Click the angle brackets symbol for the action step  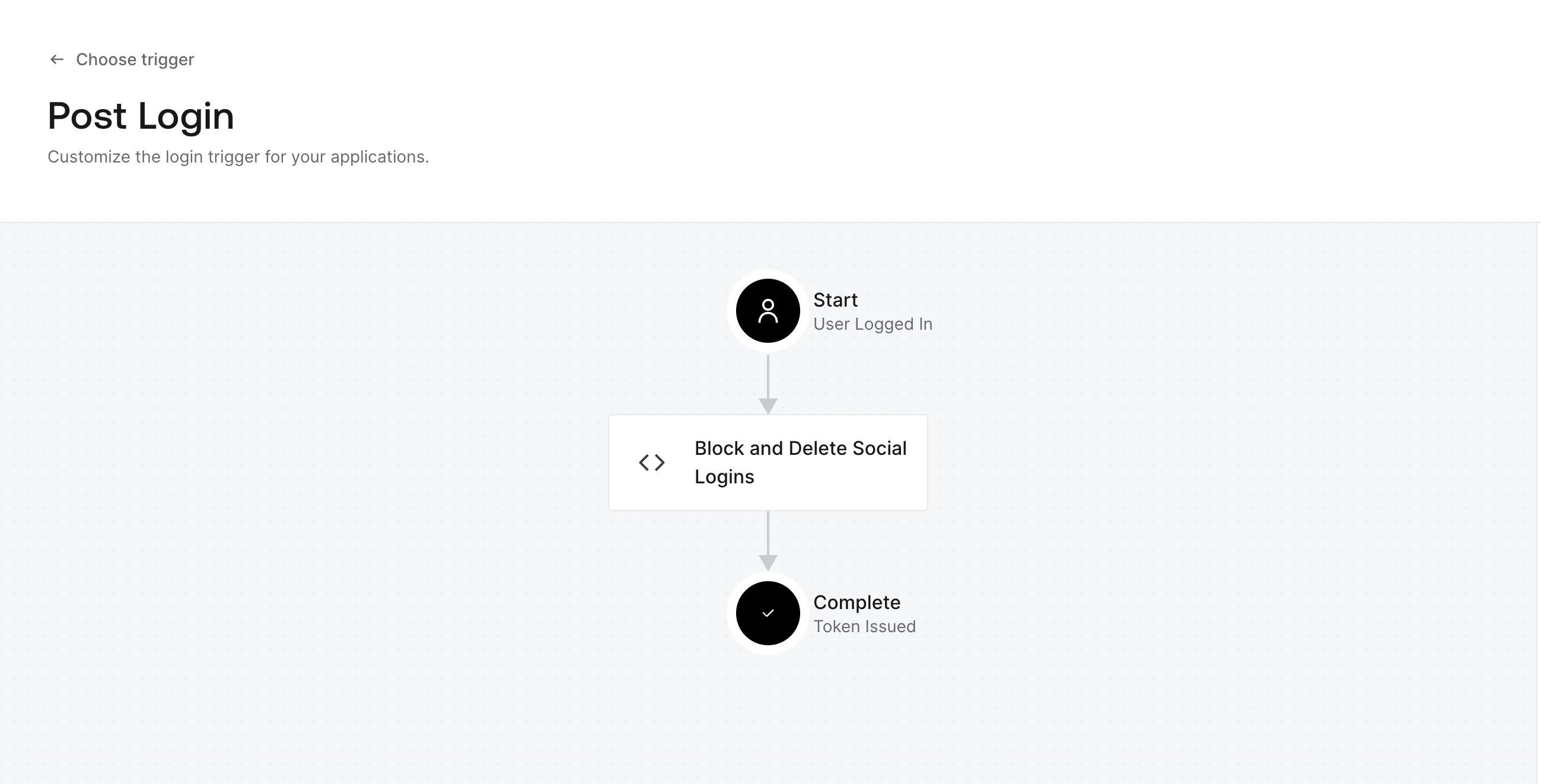[652, 462]
